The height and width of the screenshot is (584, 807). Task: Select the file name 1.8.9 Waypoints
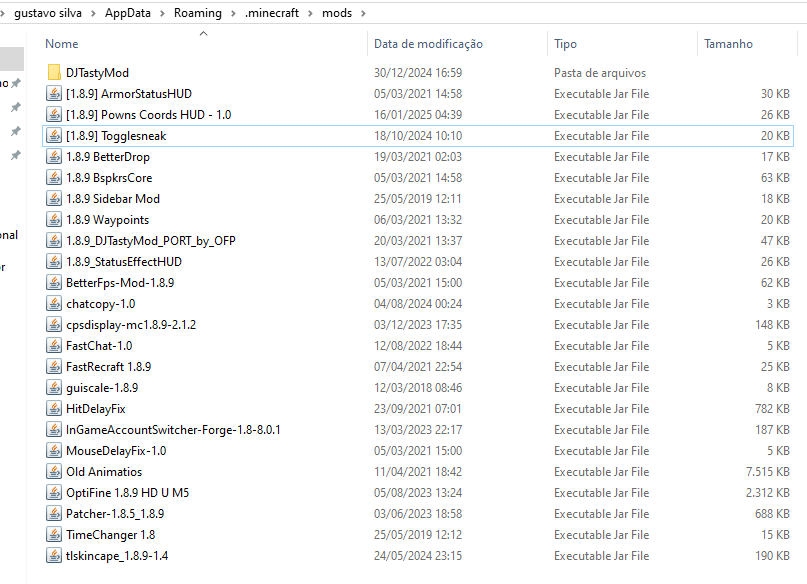click(x=108, y=220)
